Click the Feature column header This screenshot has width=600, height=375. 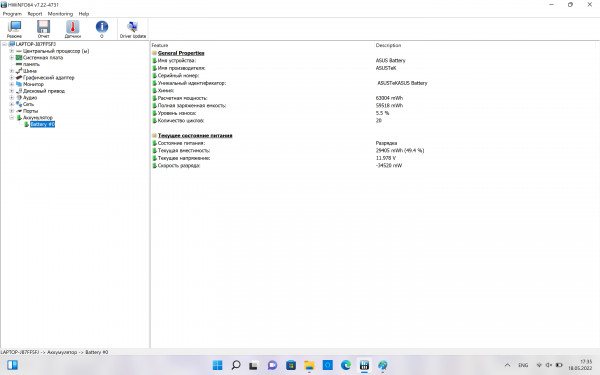tap(160, 45)
